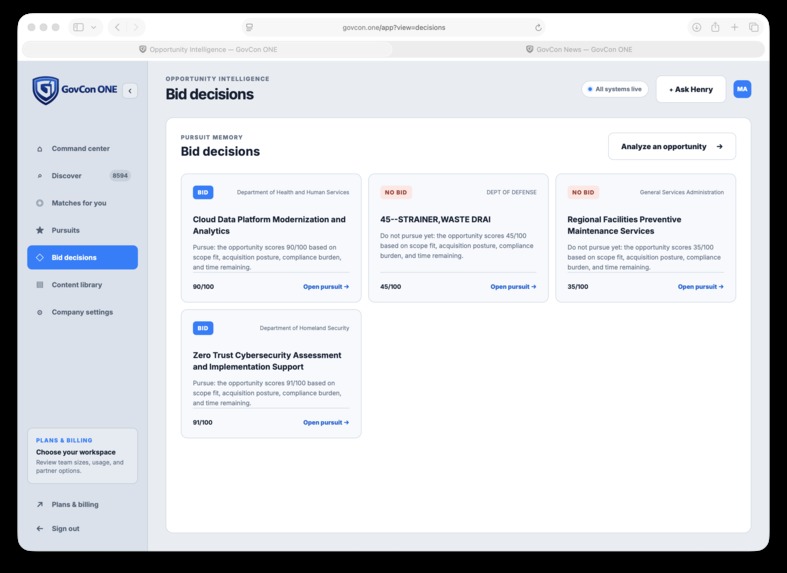Select Zero Trust Cybersecurity Assessment title
Screen dimensions: 787x573
click(x=267, y=361)
